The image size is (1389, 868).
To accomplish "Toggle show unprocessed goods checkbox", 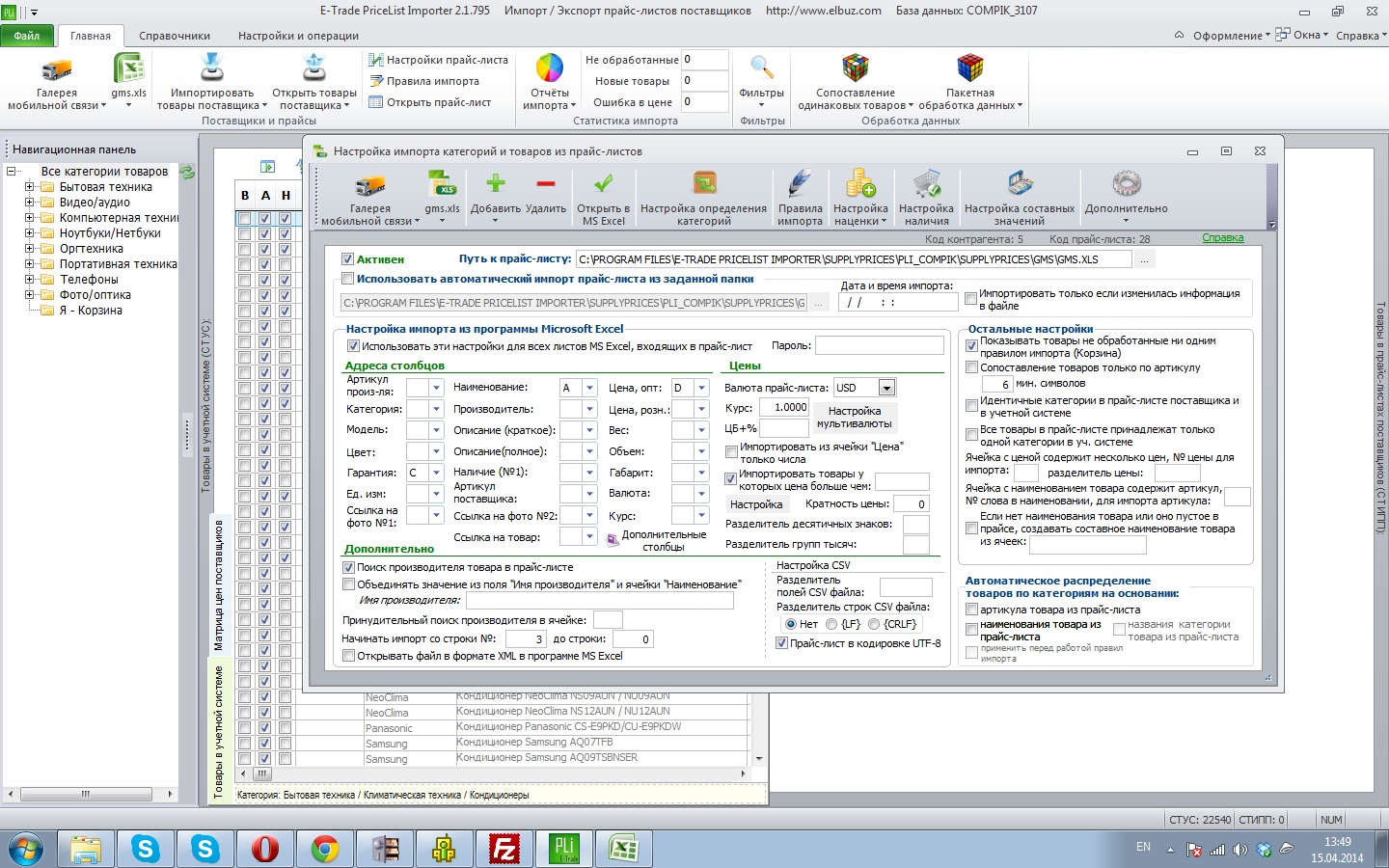I will point(971,345).
